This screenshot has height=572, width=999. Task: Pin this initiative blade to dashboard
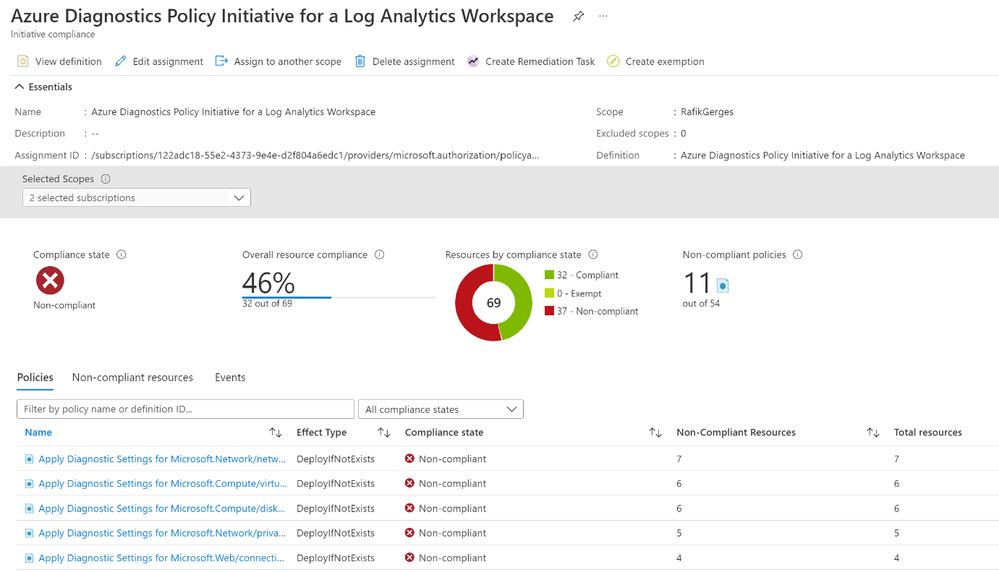pos(578,17)
